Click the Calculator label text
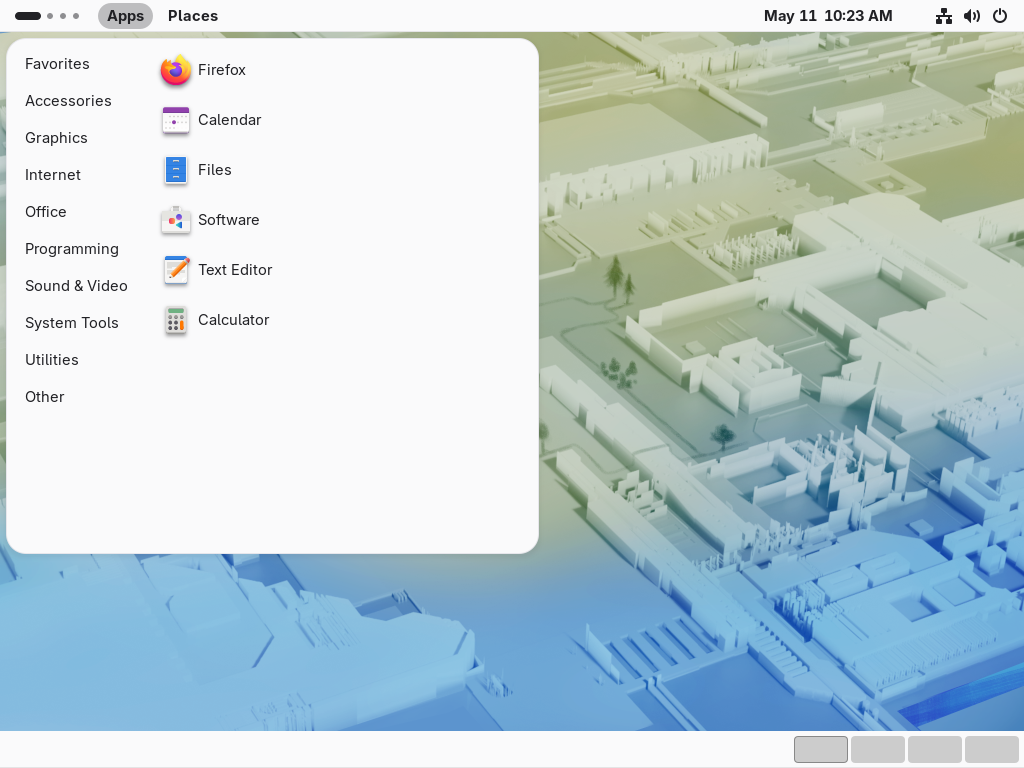The width and height of the screenshot is (1024, 768). (234, 320)
